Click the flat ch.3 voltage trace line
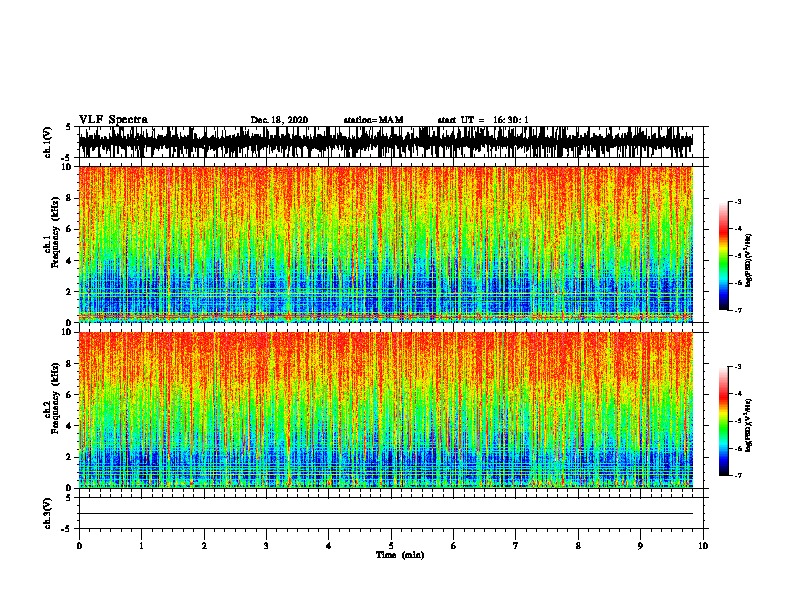This screenshot has height=612, width=792. 386,514
